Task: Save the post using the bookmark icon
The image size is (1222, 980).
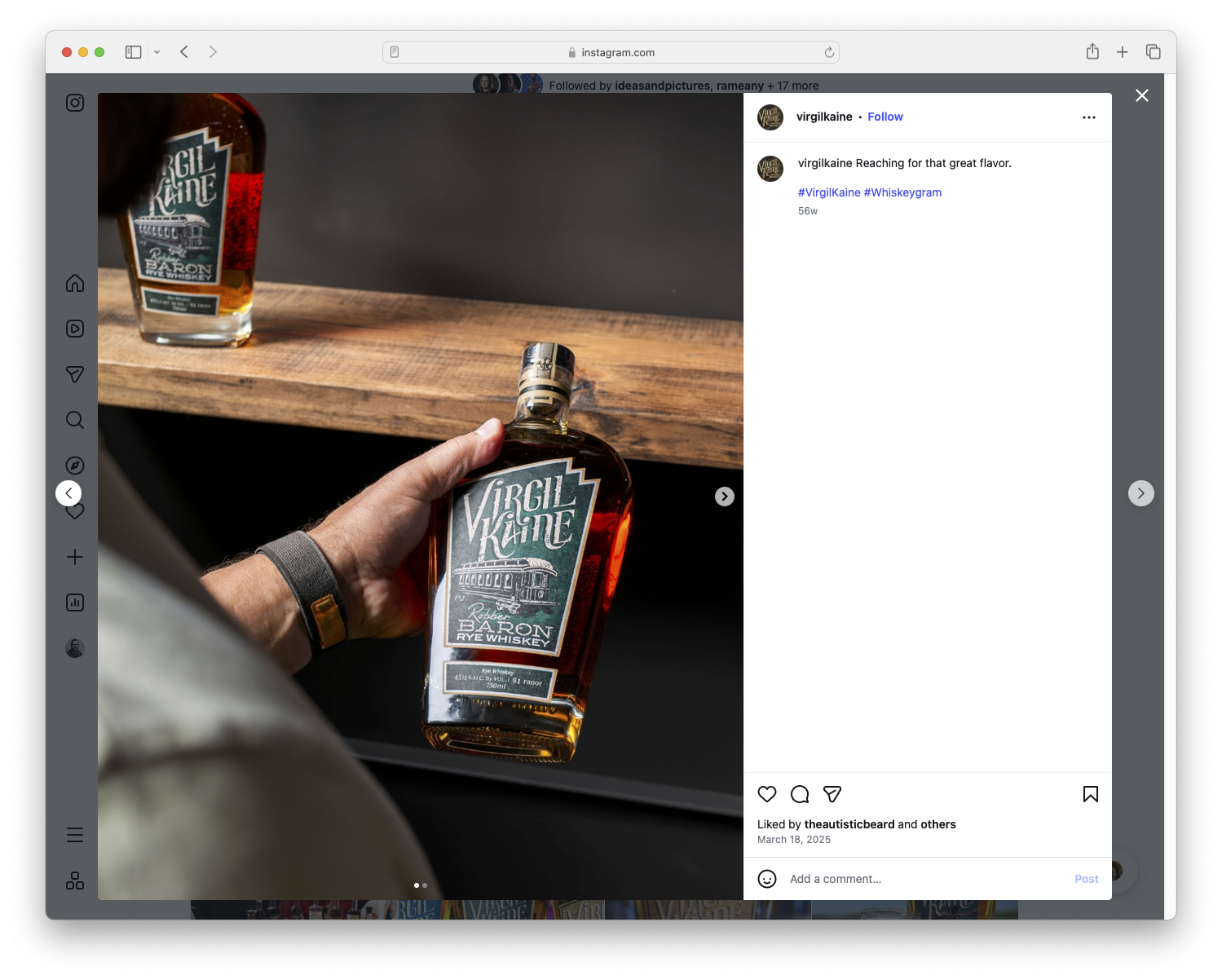Action: coord(1090,793)
